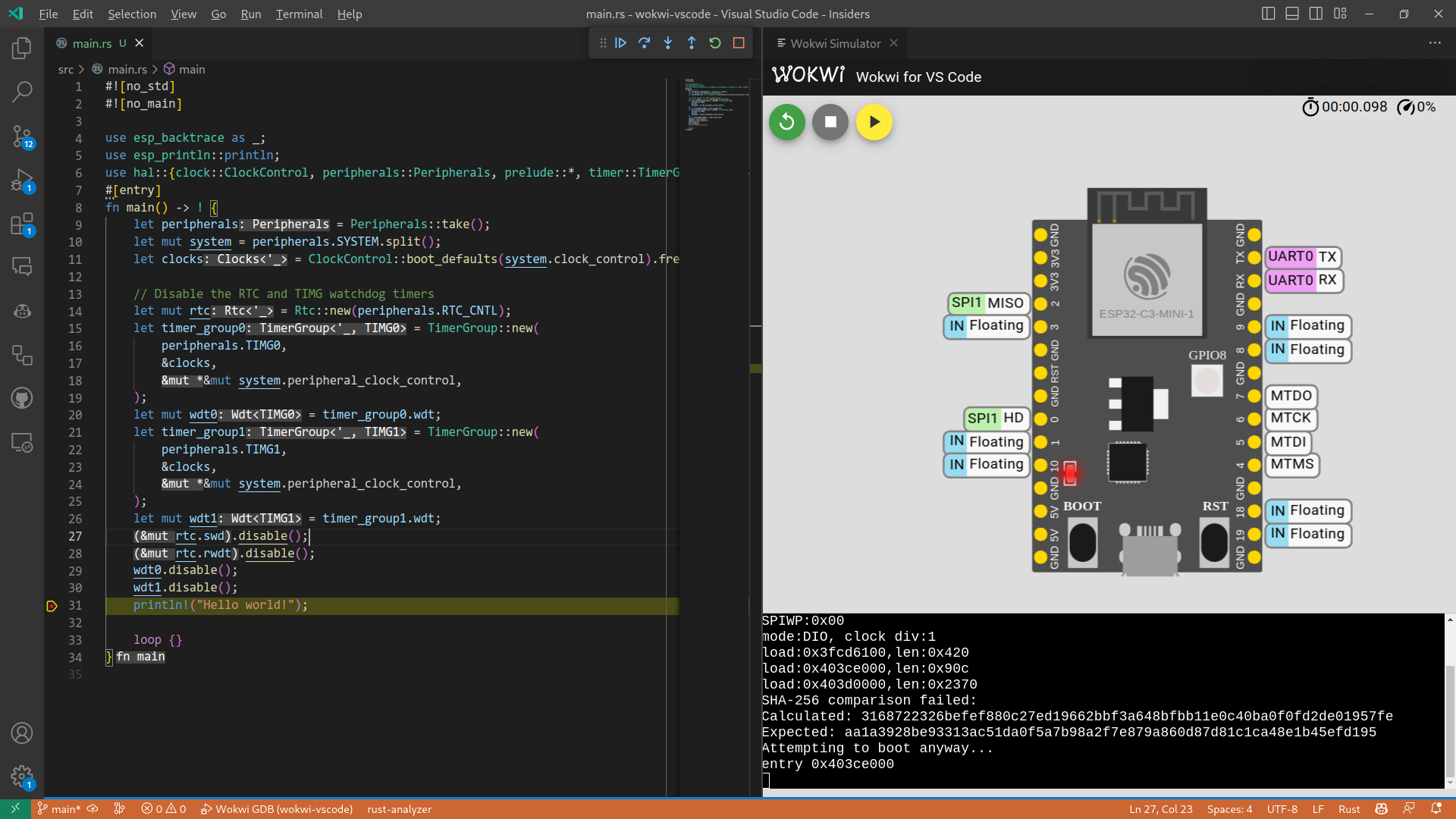
Task: Click main* branch in status bar
Action: (60, 809)
